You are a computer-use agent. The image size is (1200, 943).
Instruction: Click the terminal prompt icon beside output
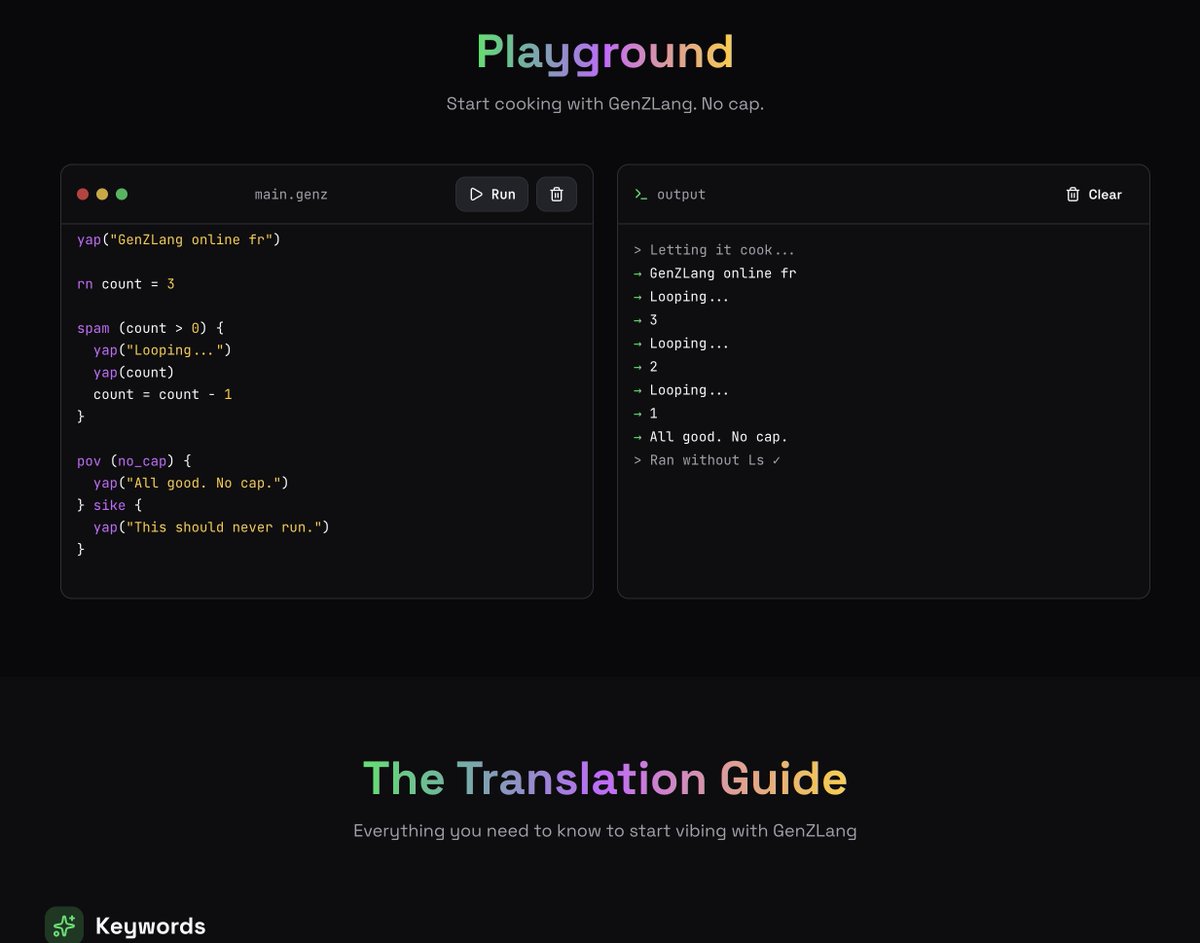(x=641, y=194)
